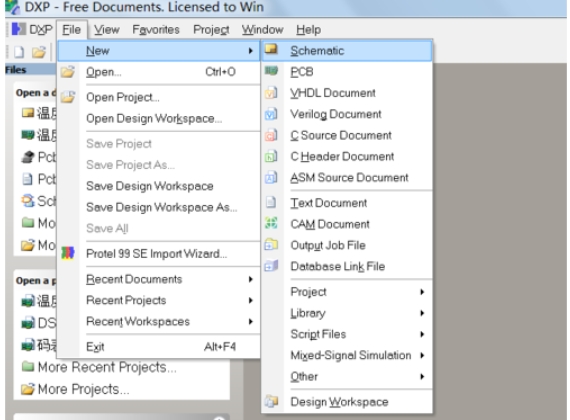This screenshot has height=420, width=570.
Task: Choose Open Design Workspace...
Action: point(159,119)
